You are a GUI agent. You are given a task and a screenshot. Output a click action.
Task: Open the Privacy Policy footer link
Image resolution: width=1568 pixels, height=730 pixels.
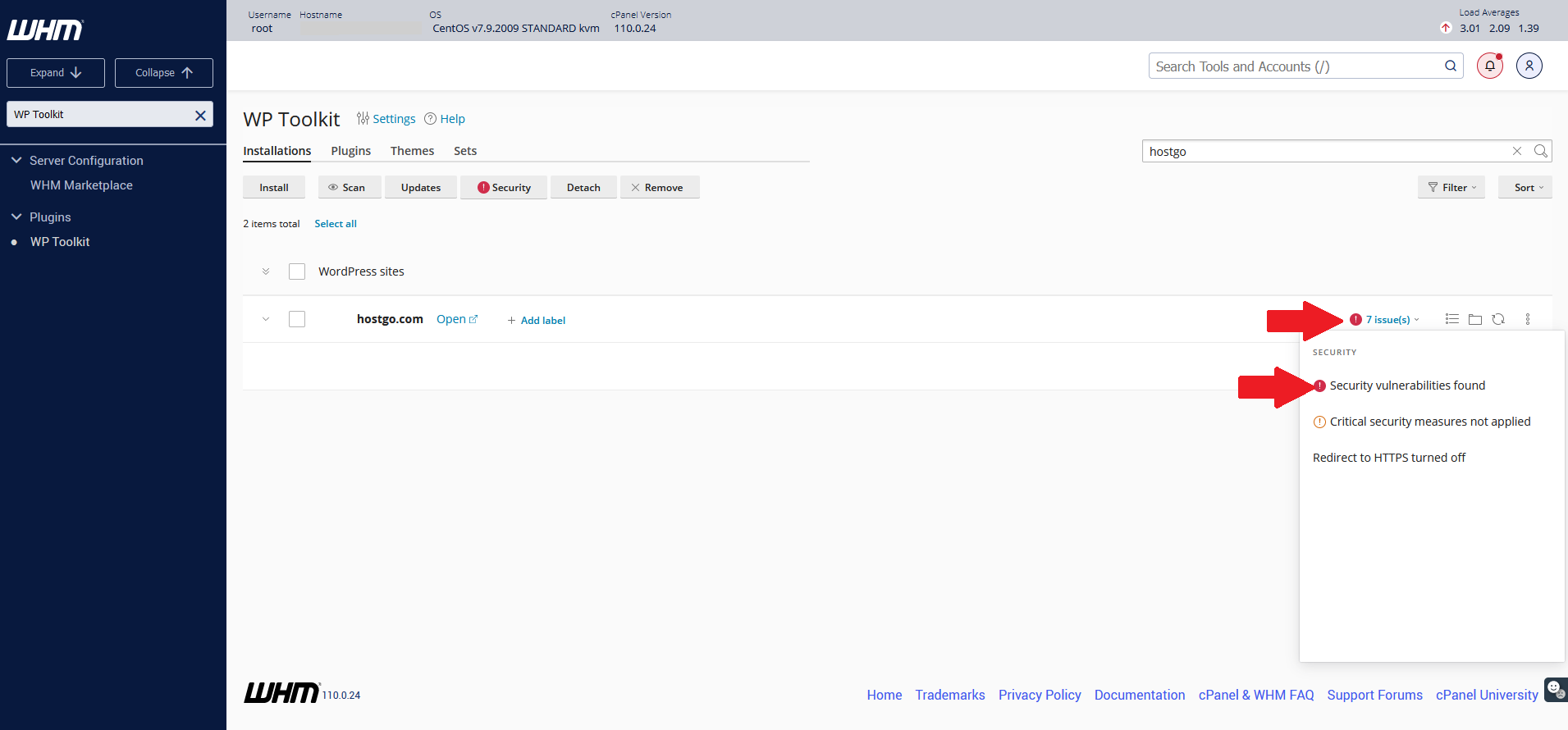(x=1040, y=695)
